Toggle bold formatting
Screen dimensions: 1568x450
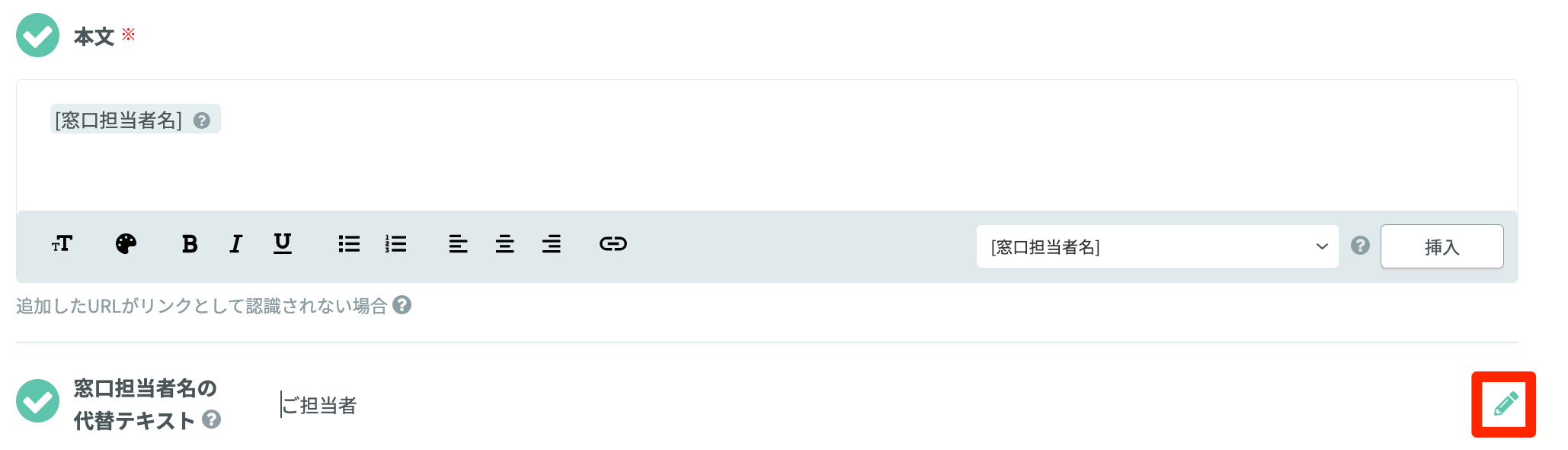coord(190,244)
